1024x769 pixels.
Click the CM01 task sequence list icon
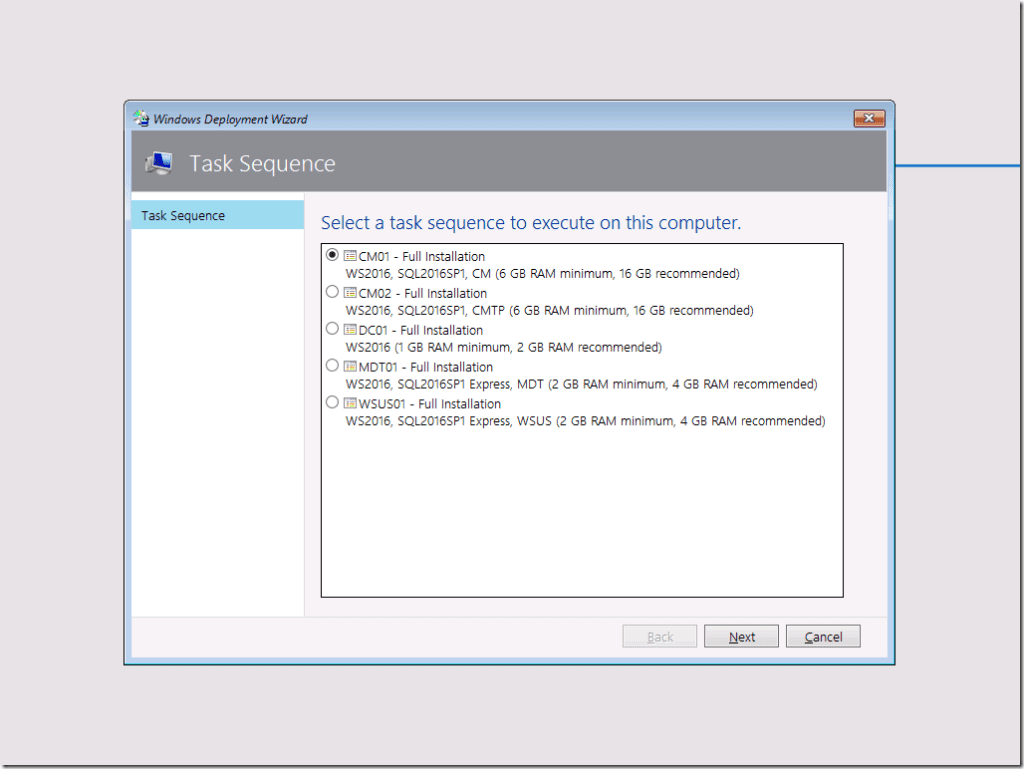(350, 256)
